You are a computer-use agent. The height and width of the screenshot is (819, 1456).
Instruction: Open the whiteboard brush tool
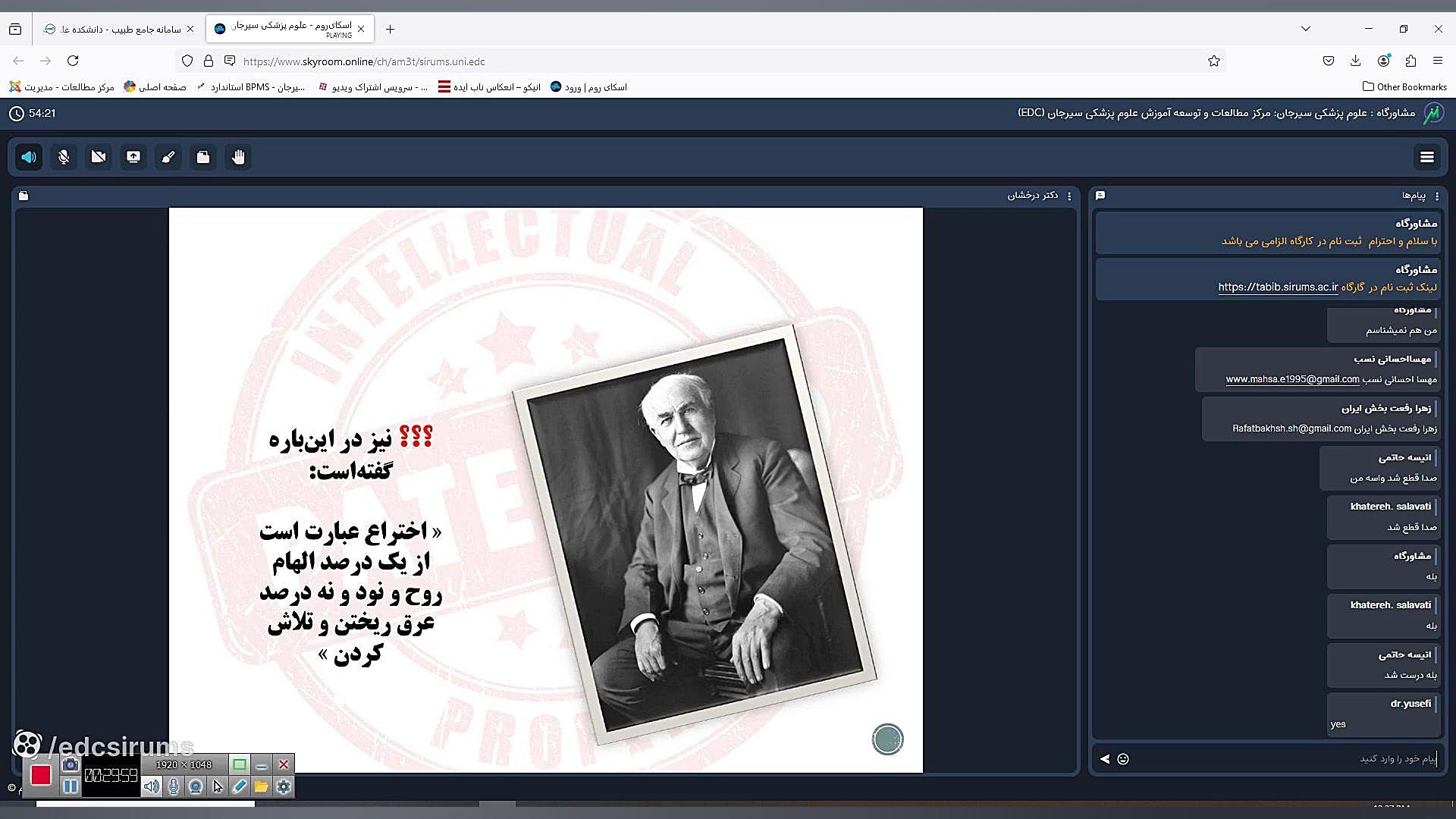(168, 157)
